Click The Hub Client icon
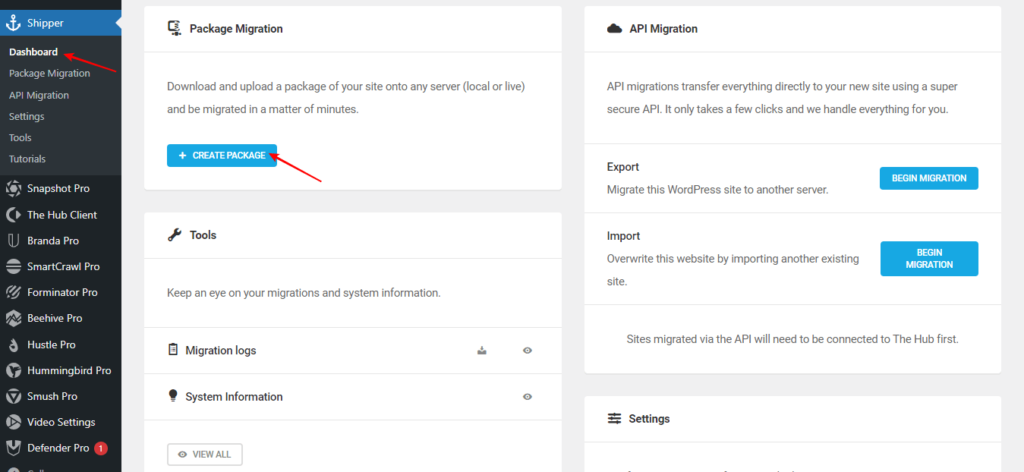 [13, 215]
